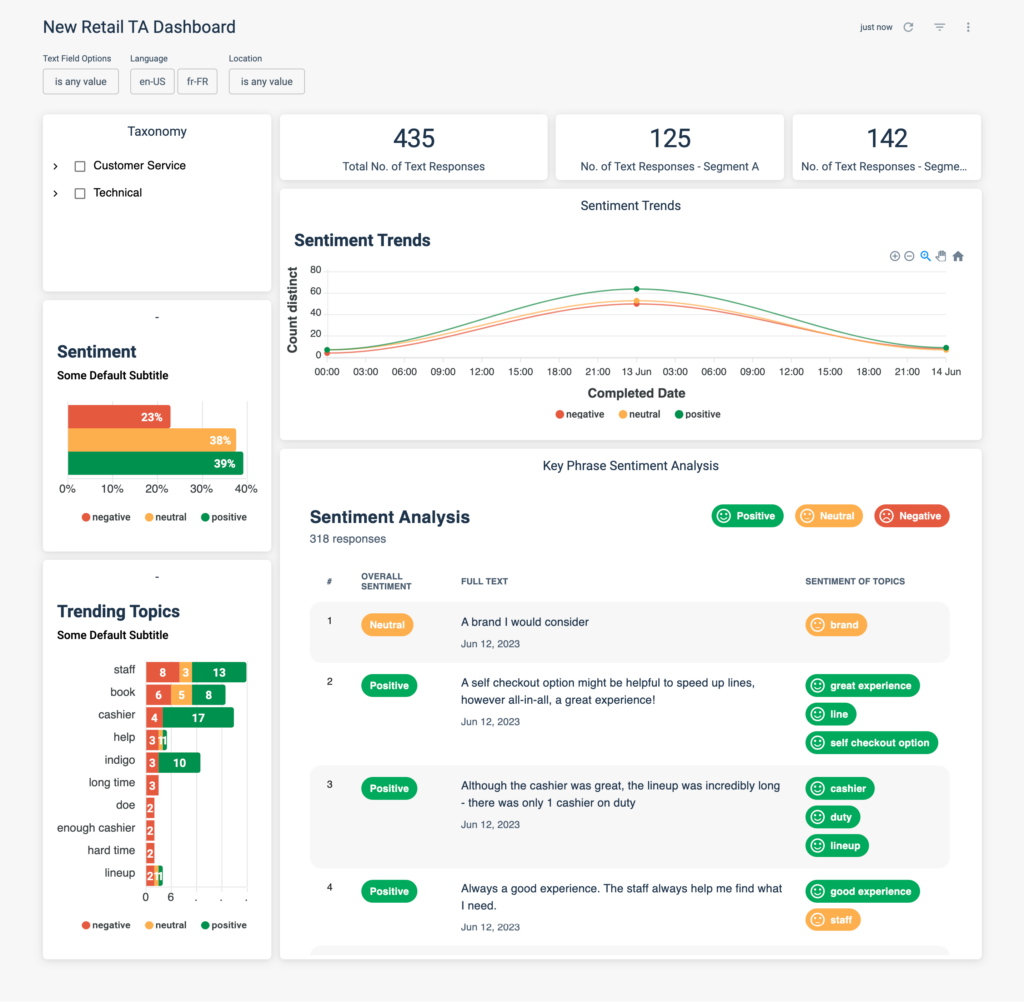The height and width of the screenshot is (1002, 1024).
Task: Reset chart zoom with home icon
Action: [x=958, y=256]
